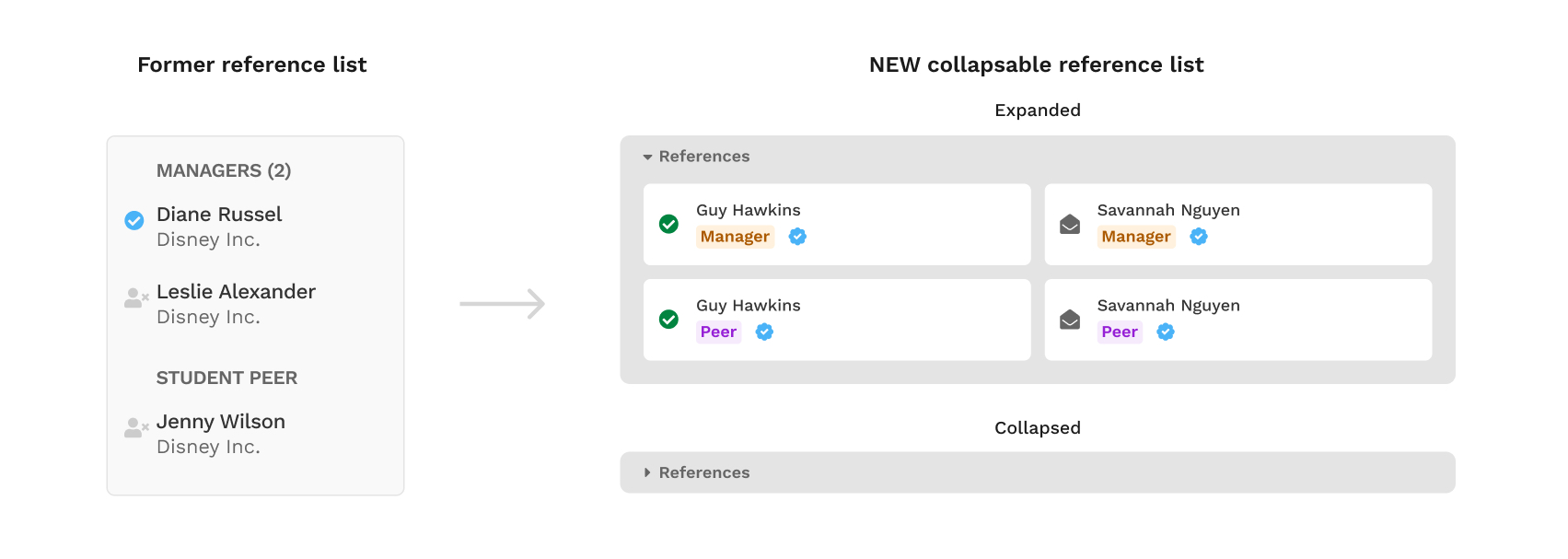Click blue verified check beside Diane Russel
This screenshot has height=559, width=1568.
pos(134,220)
